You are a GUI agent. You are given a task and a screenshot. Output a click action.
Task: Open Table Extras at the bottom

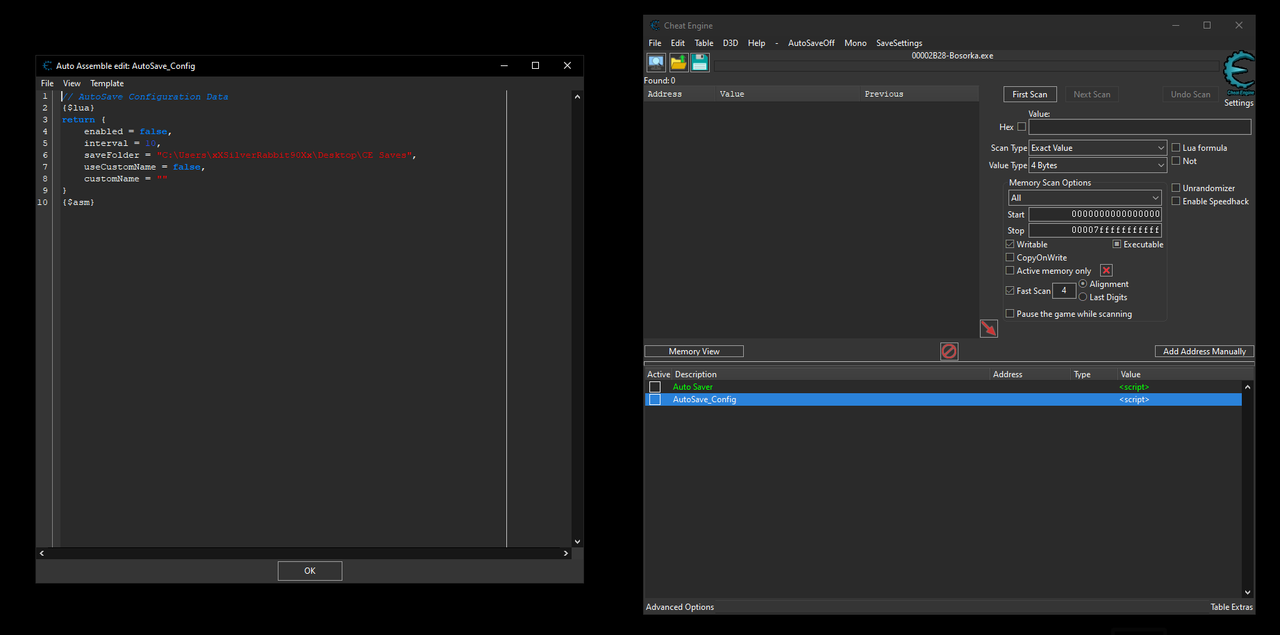[1231, 607]
